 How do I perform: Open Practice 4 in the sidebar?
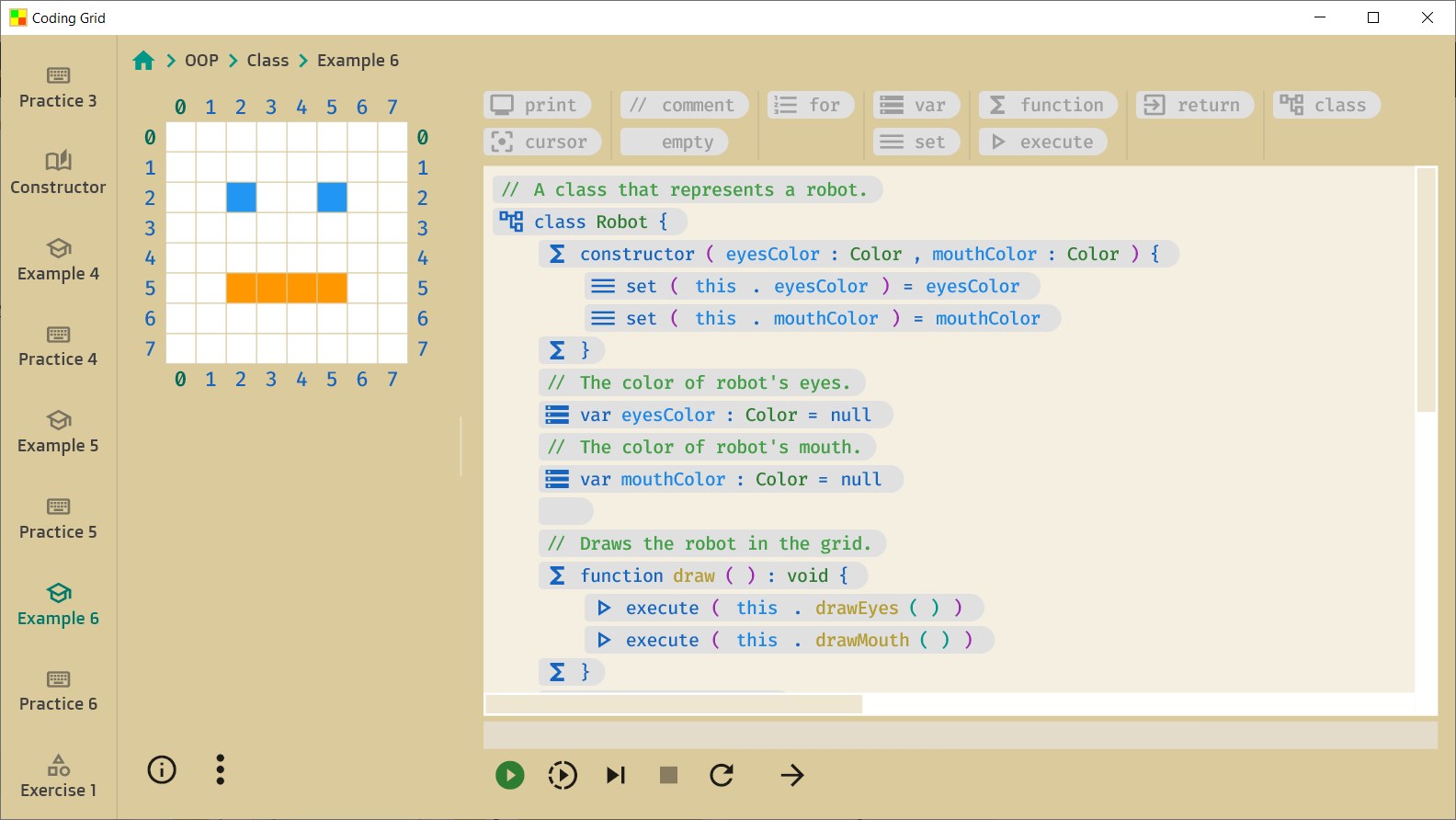click(58, 346)
